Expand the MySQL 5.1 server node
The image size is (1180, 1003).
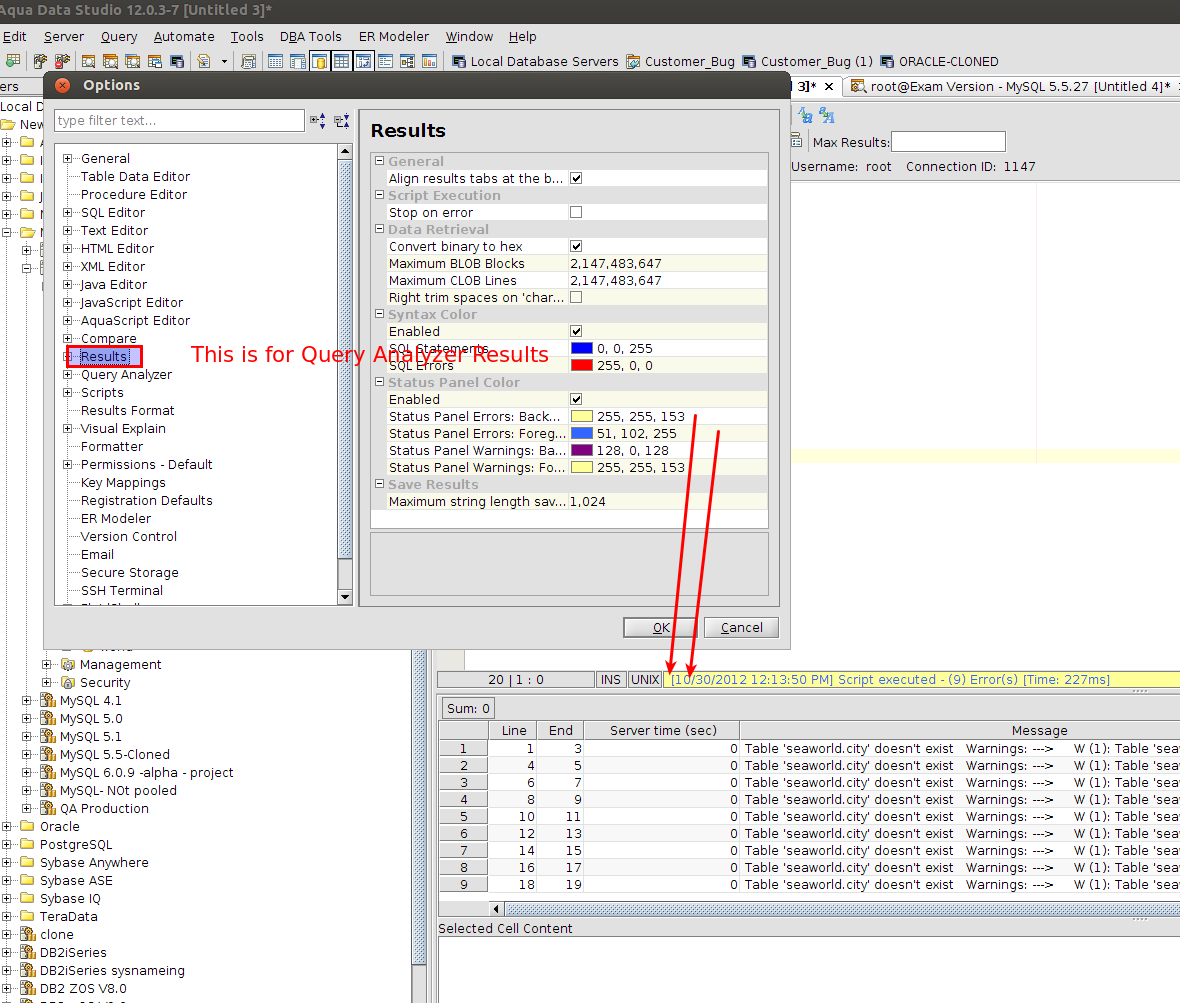coord(26,736)
